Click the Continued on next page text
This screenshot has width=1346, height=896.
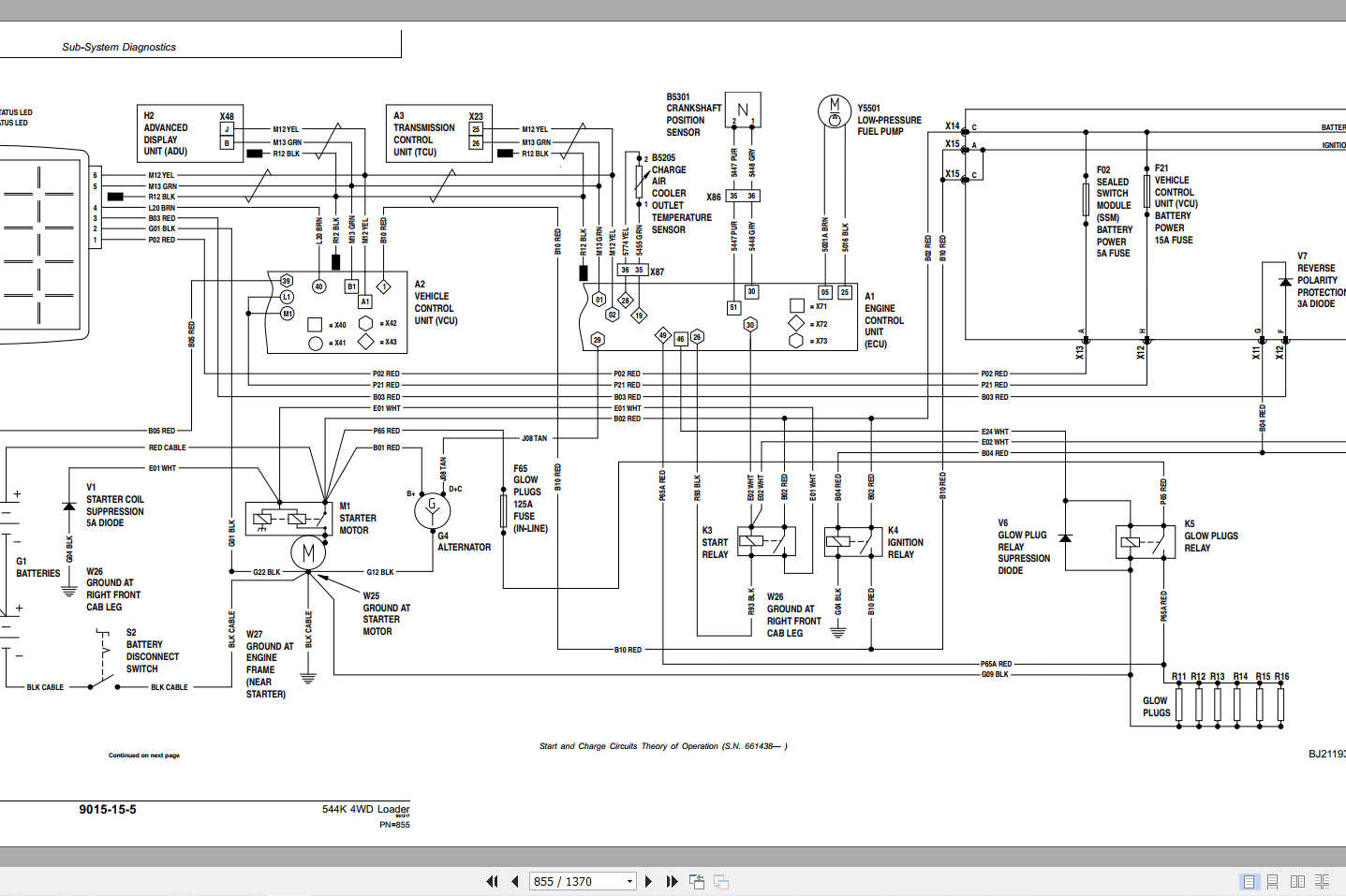pos(144,755)
